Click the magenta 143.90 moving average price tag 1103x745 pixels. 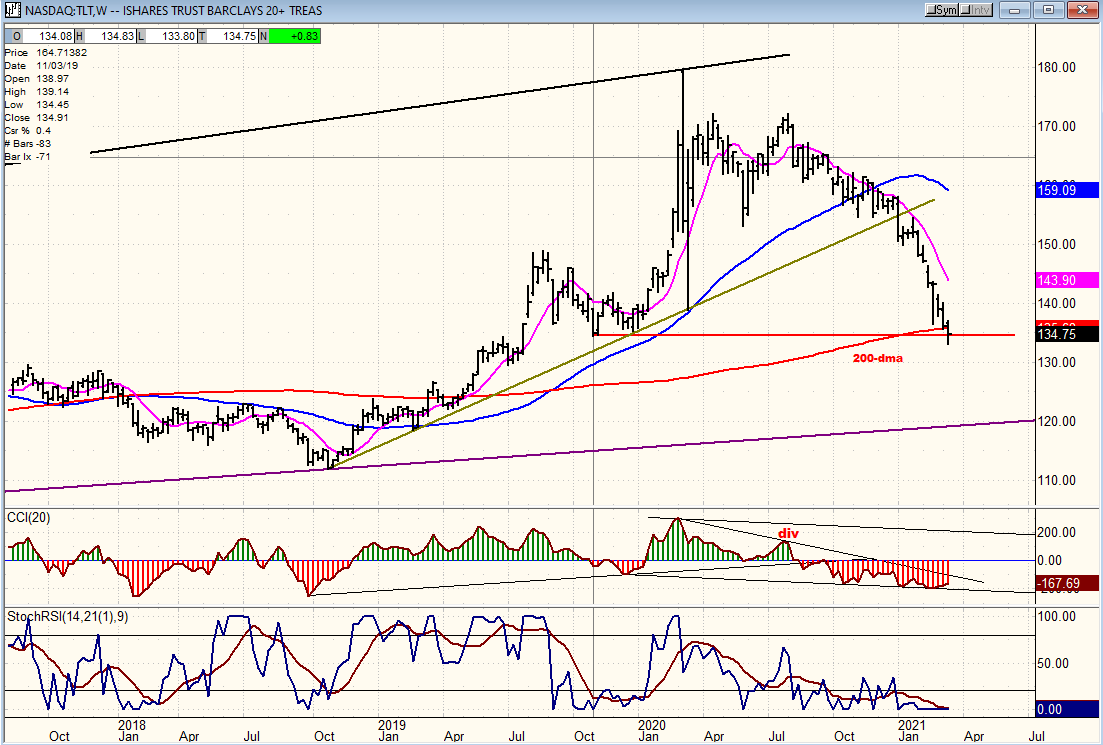click(1067, 281)
